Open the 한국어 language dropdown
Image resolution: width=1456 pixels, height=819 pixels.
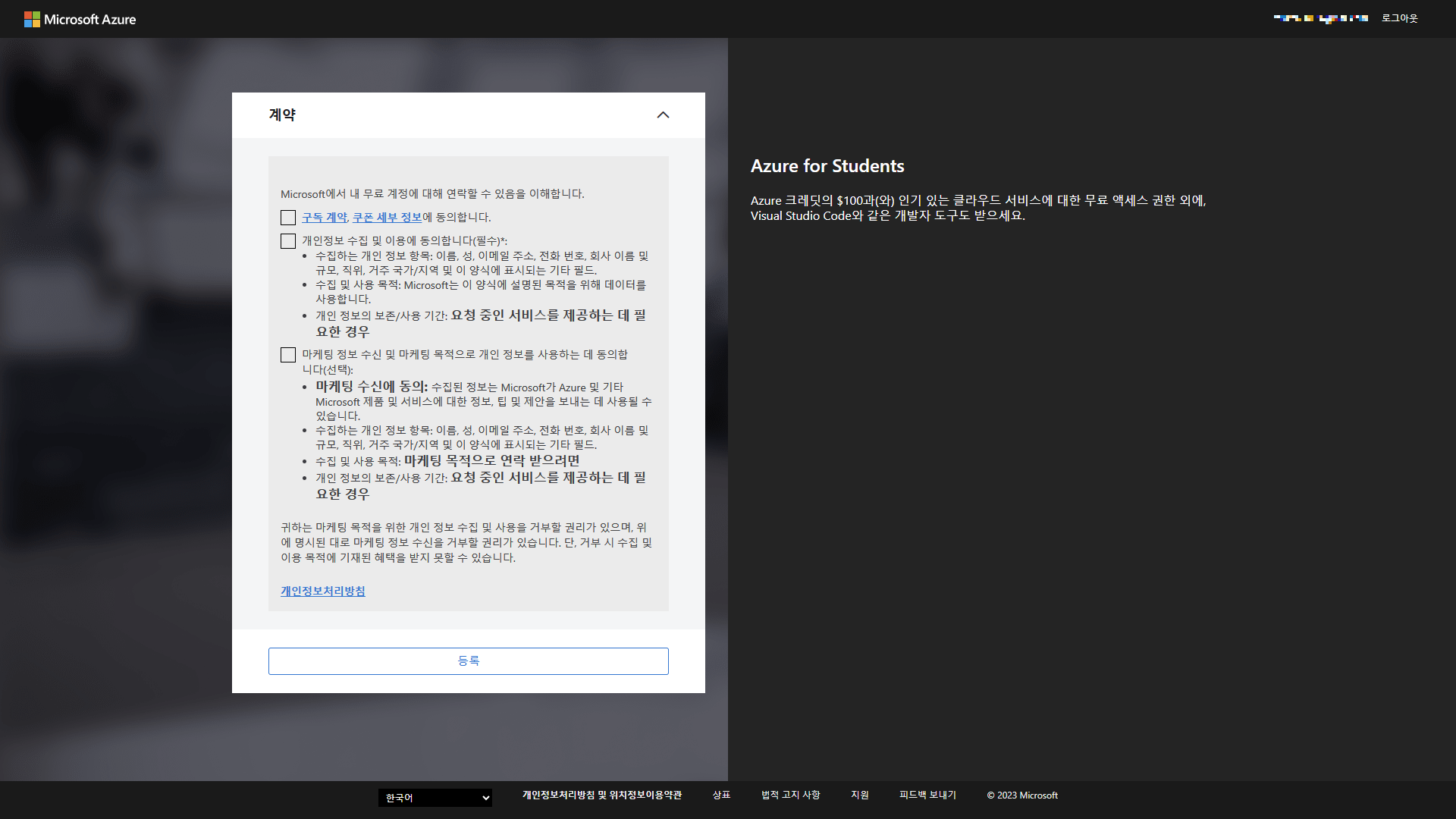click(x=435, y=798)
